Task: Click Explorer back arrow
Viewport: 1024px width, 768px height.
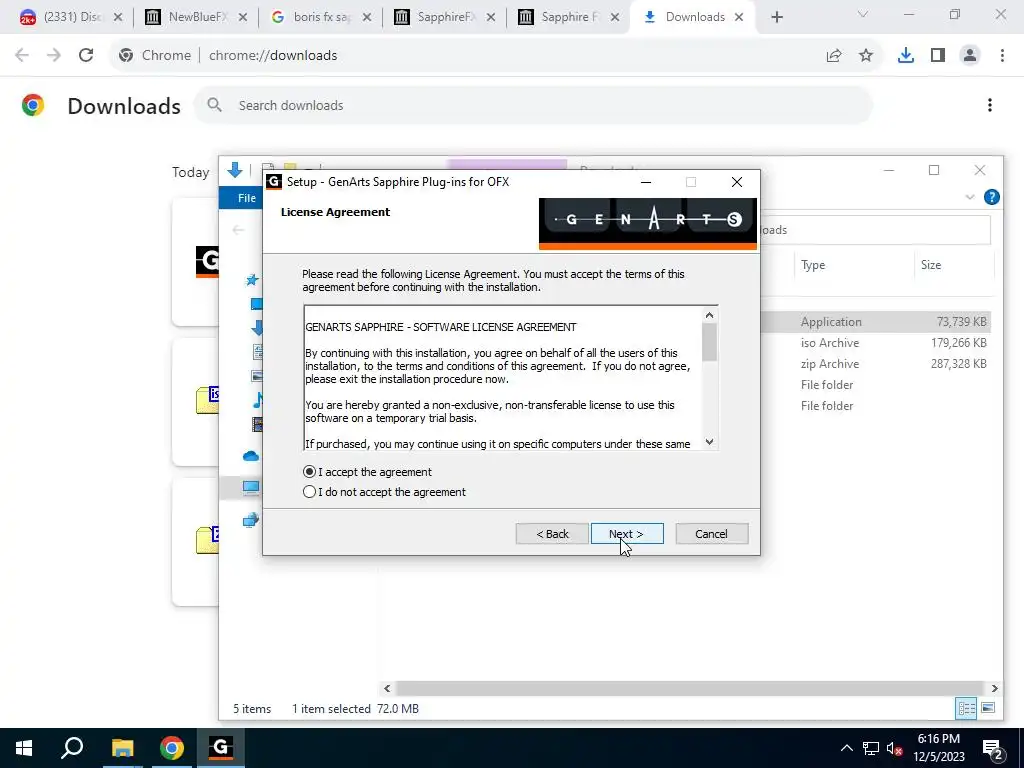Action: point(238,230)
